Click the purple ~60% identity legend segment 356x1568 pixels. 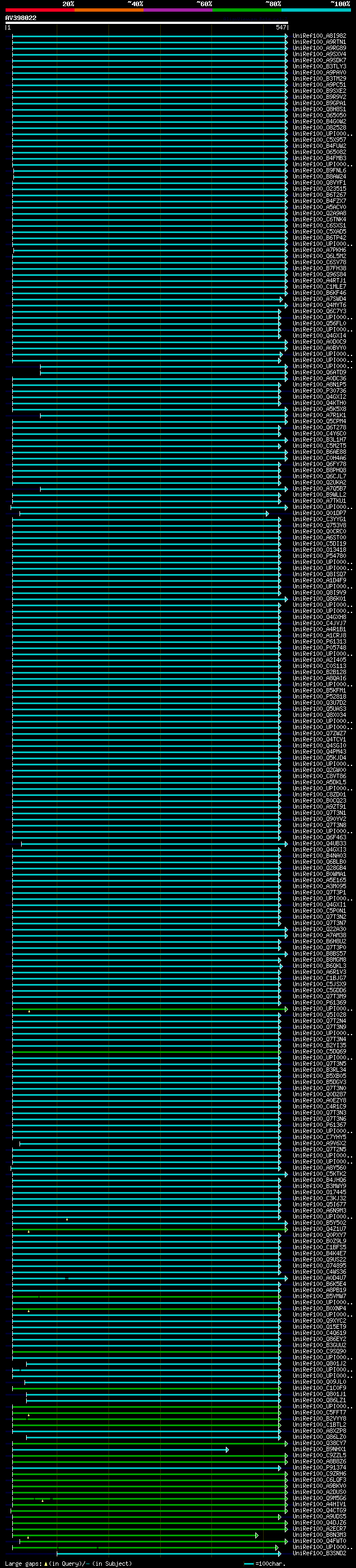(x=179, y=10)
